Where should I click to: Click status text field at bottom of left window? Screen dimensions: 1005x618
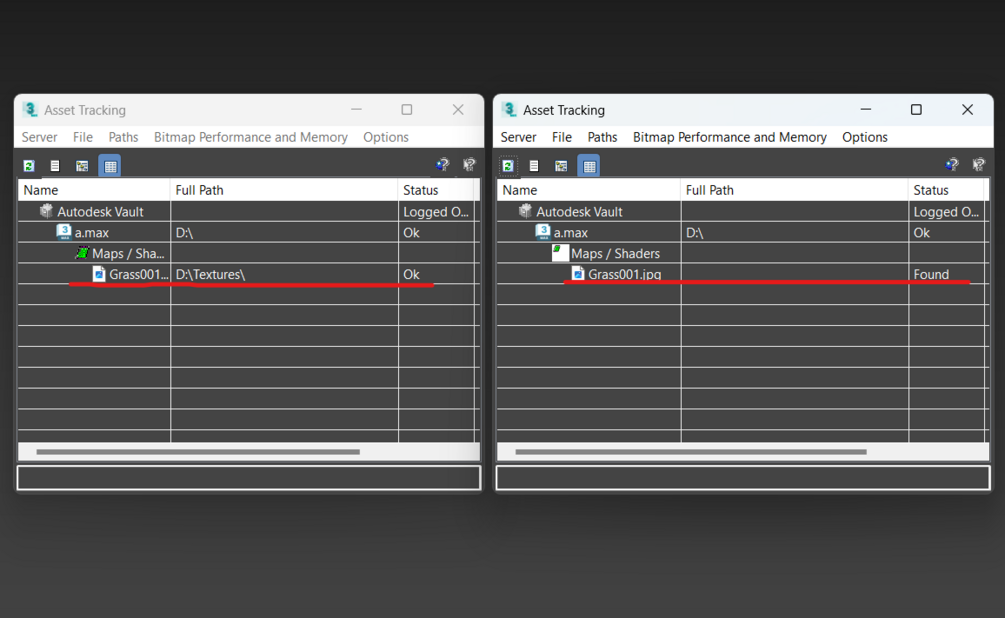(x=249, y=478)
